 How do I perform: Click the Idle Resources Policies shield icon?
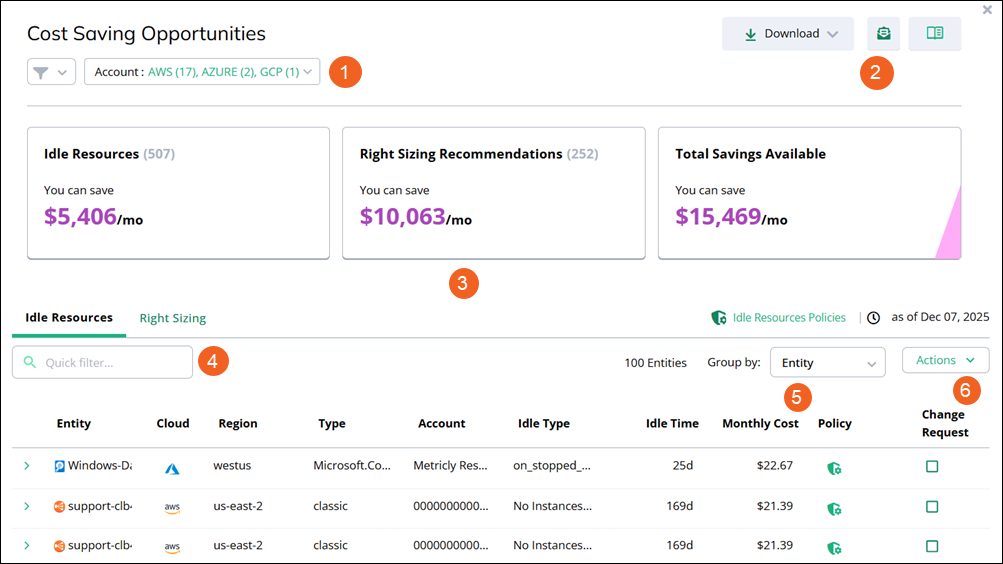(x=718, y=318)
